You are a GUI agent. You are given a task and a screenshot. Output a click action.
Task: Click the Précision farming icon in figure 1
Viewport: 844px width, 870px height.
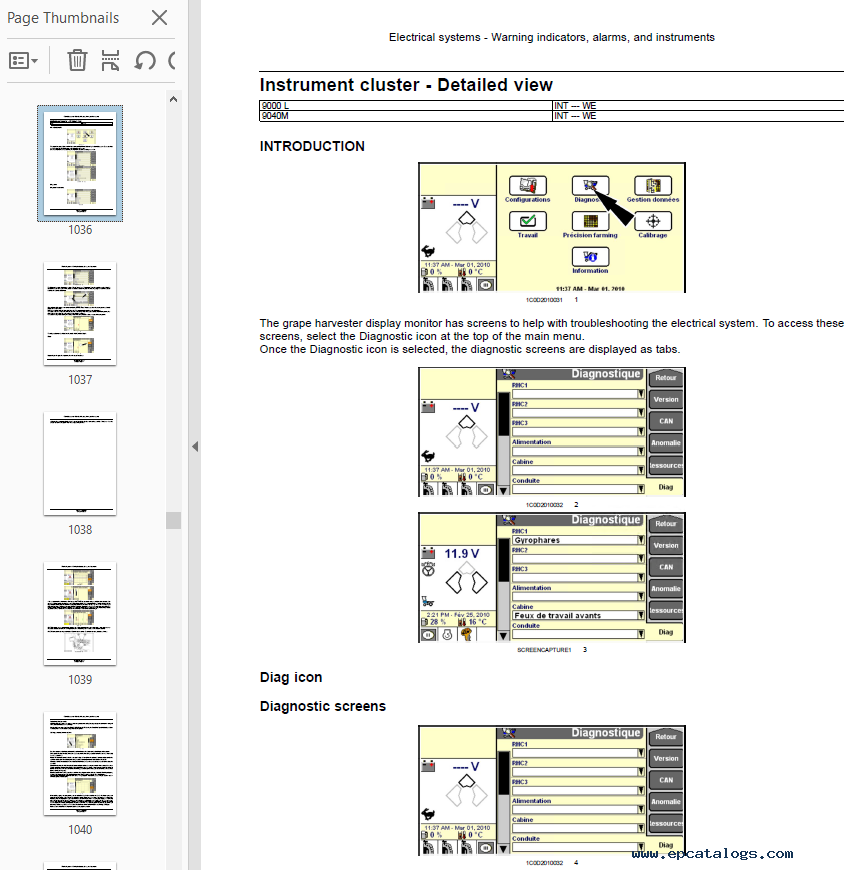point(590,221)
